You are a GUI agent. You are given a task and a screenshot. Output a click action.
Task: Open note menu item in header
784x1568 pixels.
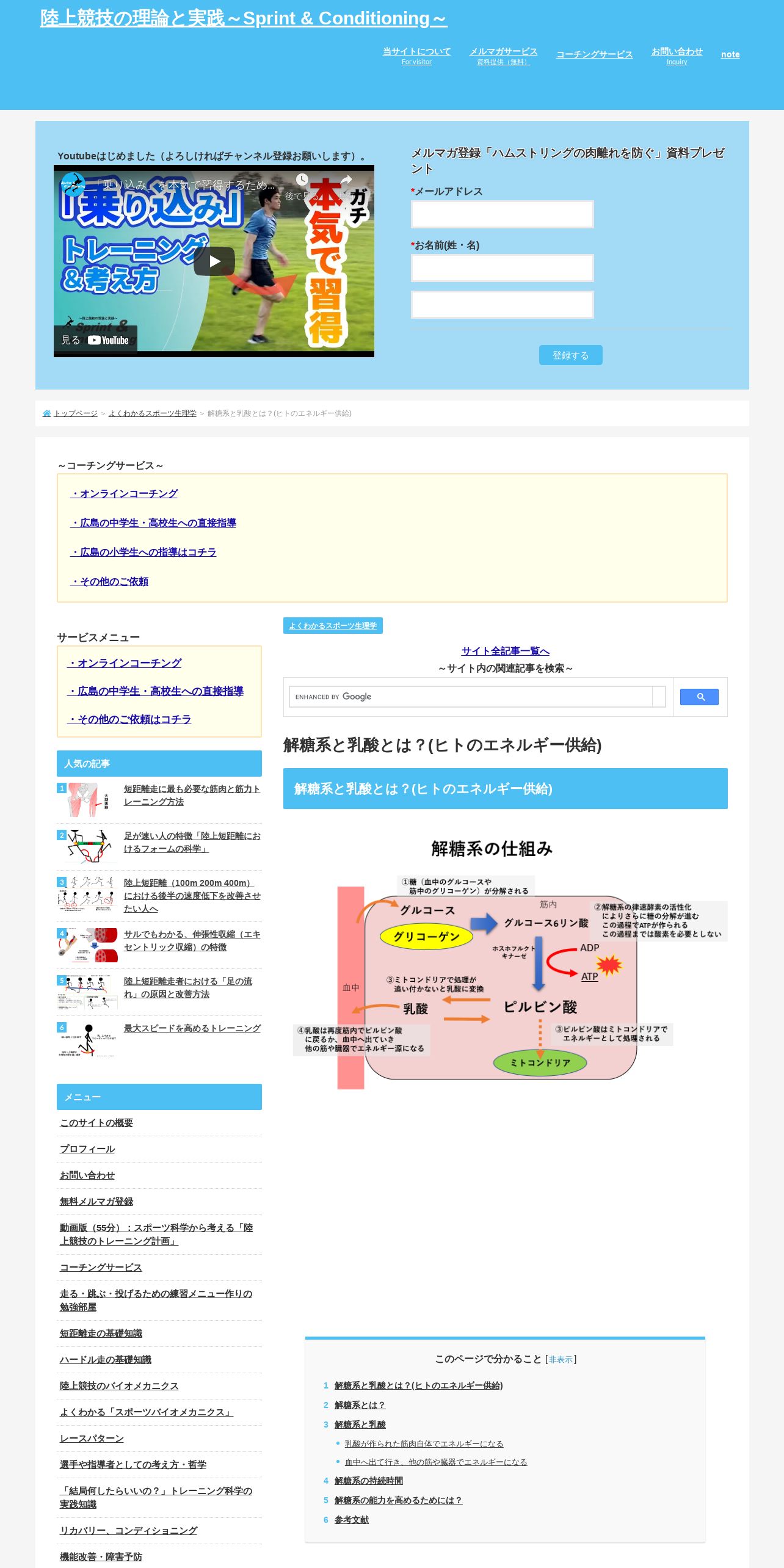click(x=730, y=54)
